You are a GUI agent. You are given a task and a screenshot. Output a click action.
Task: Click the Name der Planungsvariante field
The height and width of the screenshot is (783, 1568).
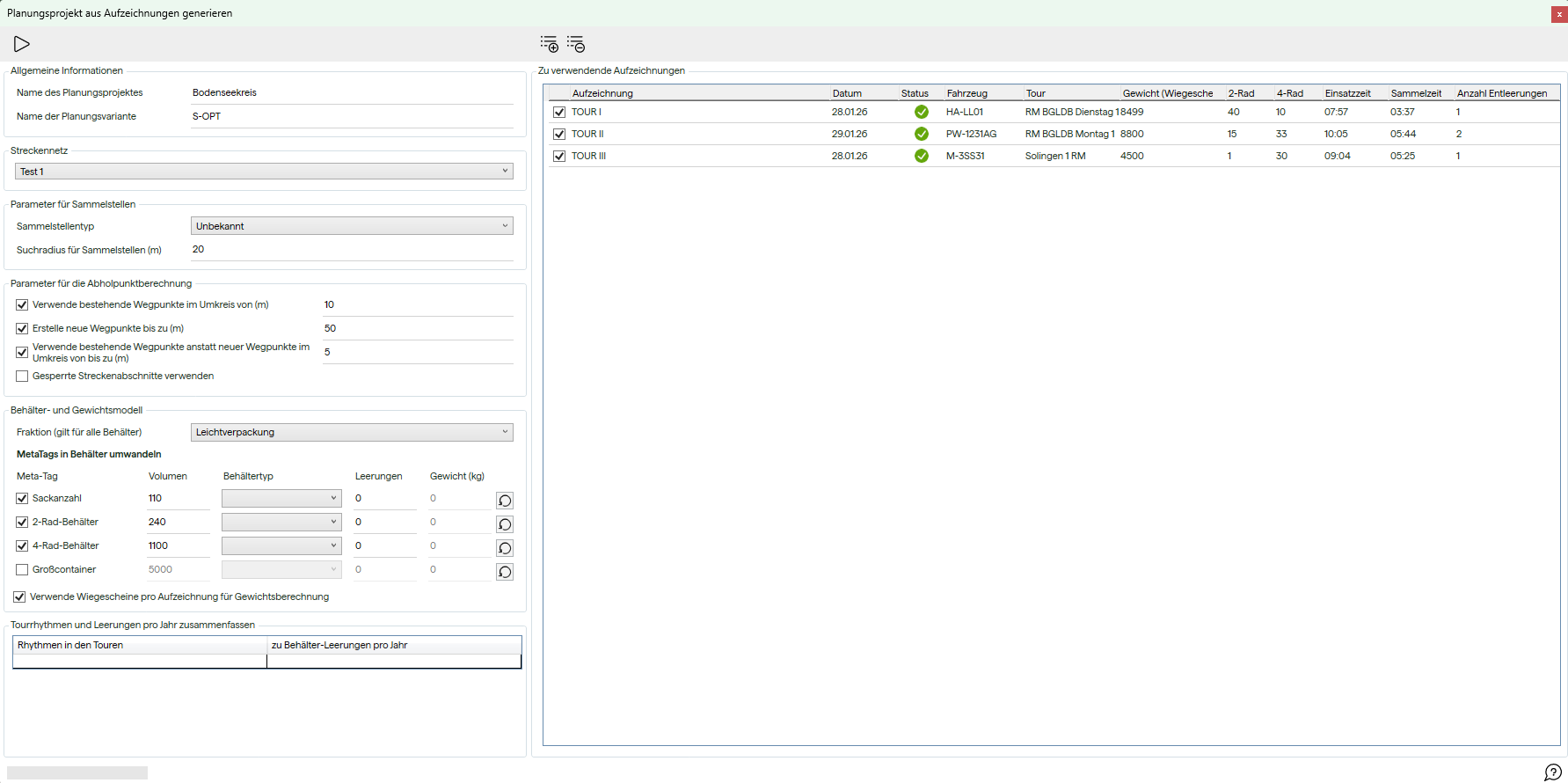click(352, 116)
